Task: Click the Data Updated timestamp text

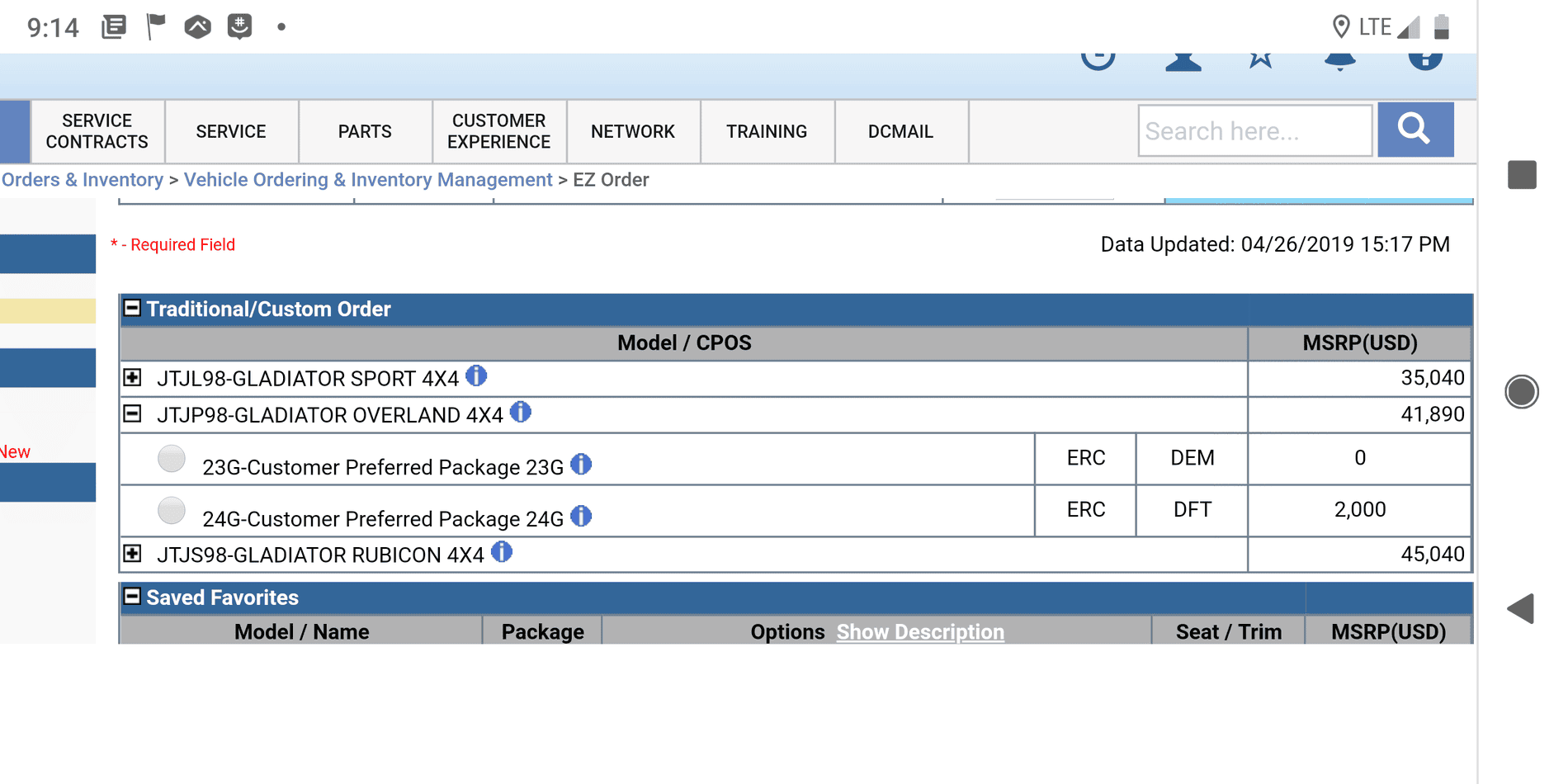Action: click(1275, 244)
